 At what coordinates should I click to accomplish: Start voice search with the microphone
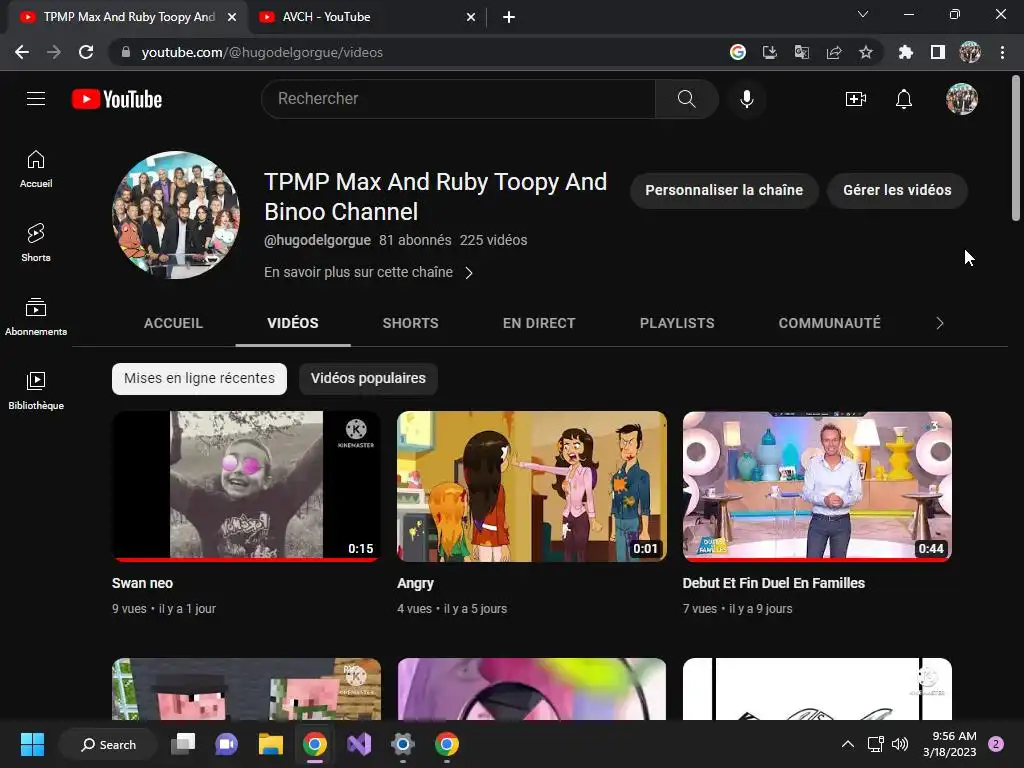click(x=746, y=99)
